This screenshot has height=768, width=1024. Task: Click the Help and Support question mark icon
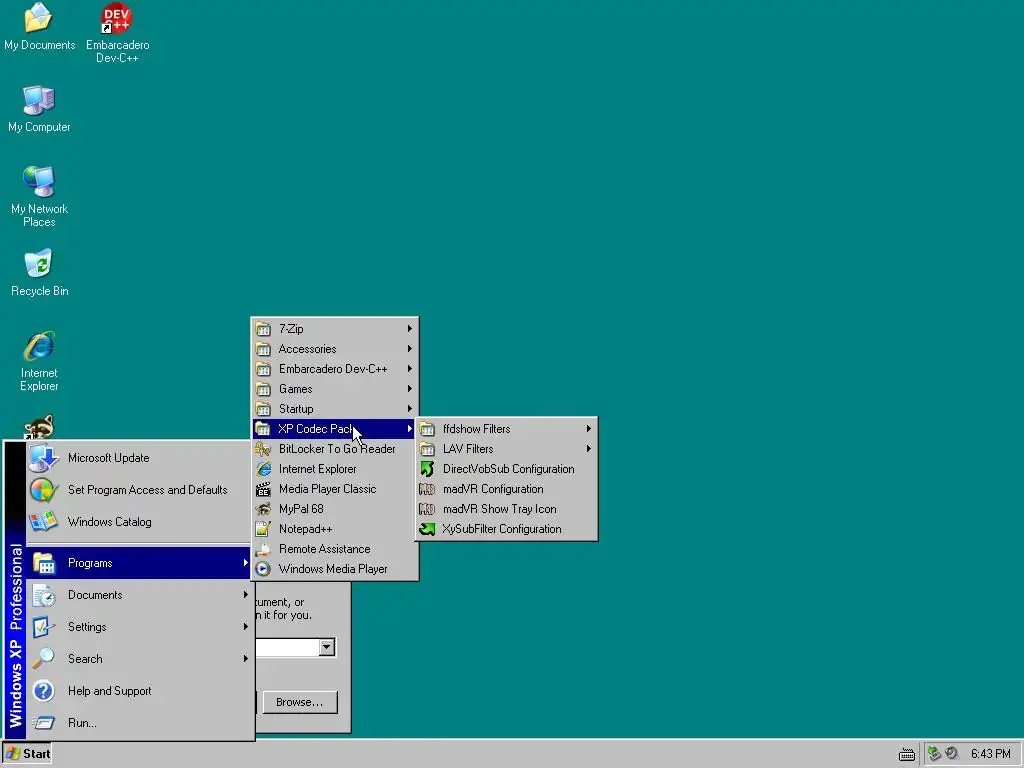coord(43,690)
